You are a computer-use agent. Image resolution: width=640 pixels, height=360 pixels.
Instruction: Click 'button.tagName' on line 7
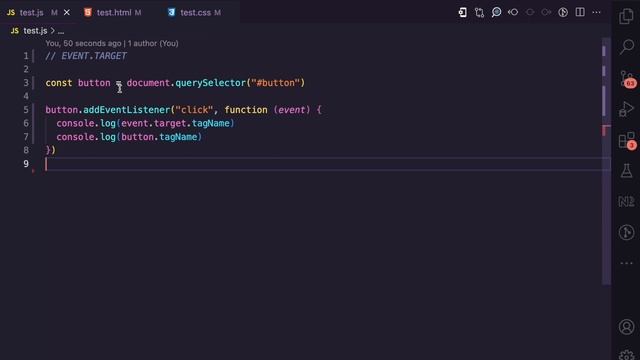click(159, 137)
